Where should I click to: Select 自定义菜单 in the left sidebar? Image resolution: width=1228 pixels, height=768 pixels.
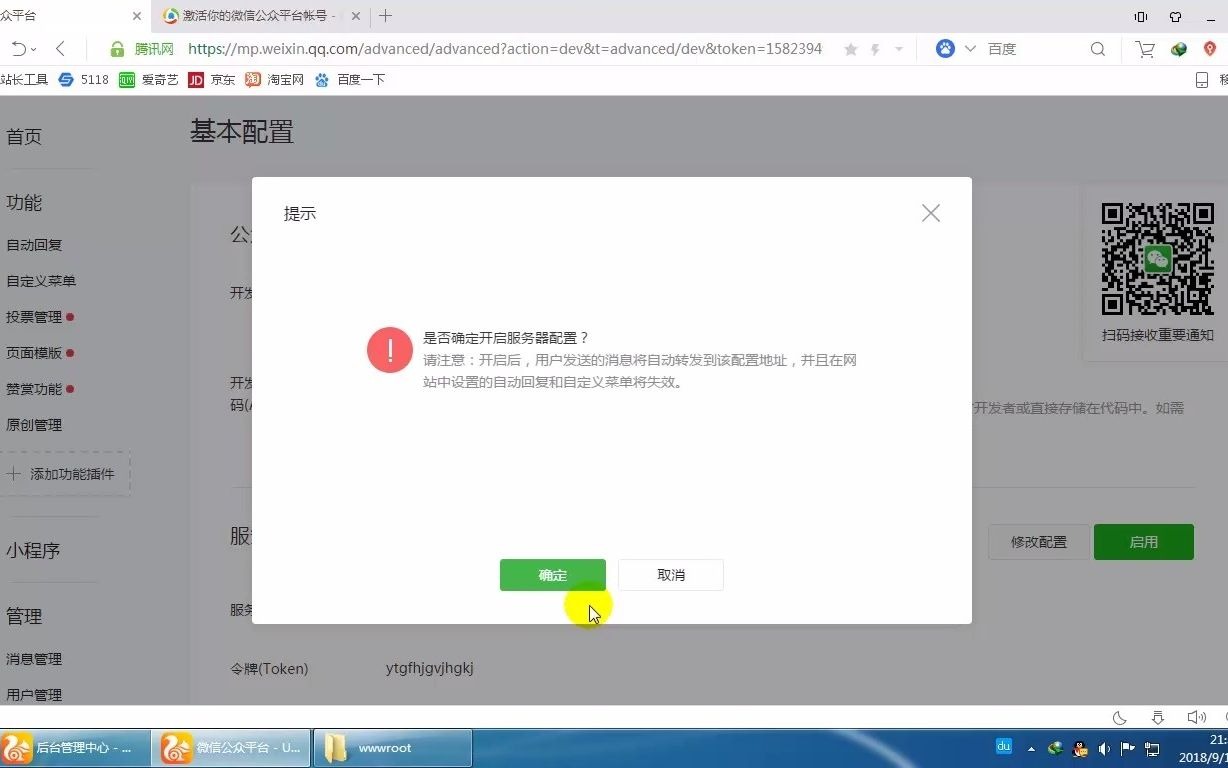[x=42, y=281]
